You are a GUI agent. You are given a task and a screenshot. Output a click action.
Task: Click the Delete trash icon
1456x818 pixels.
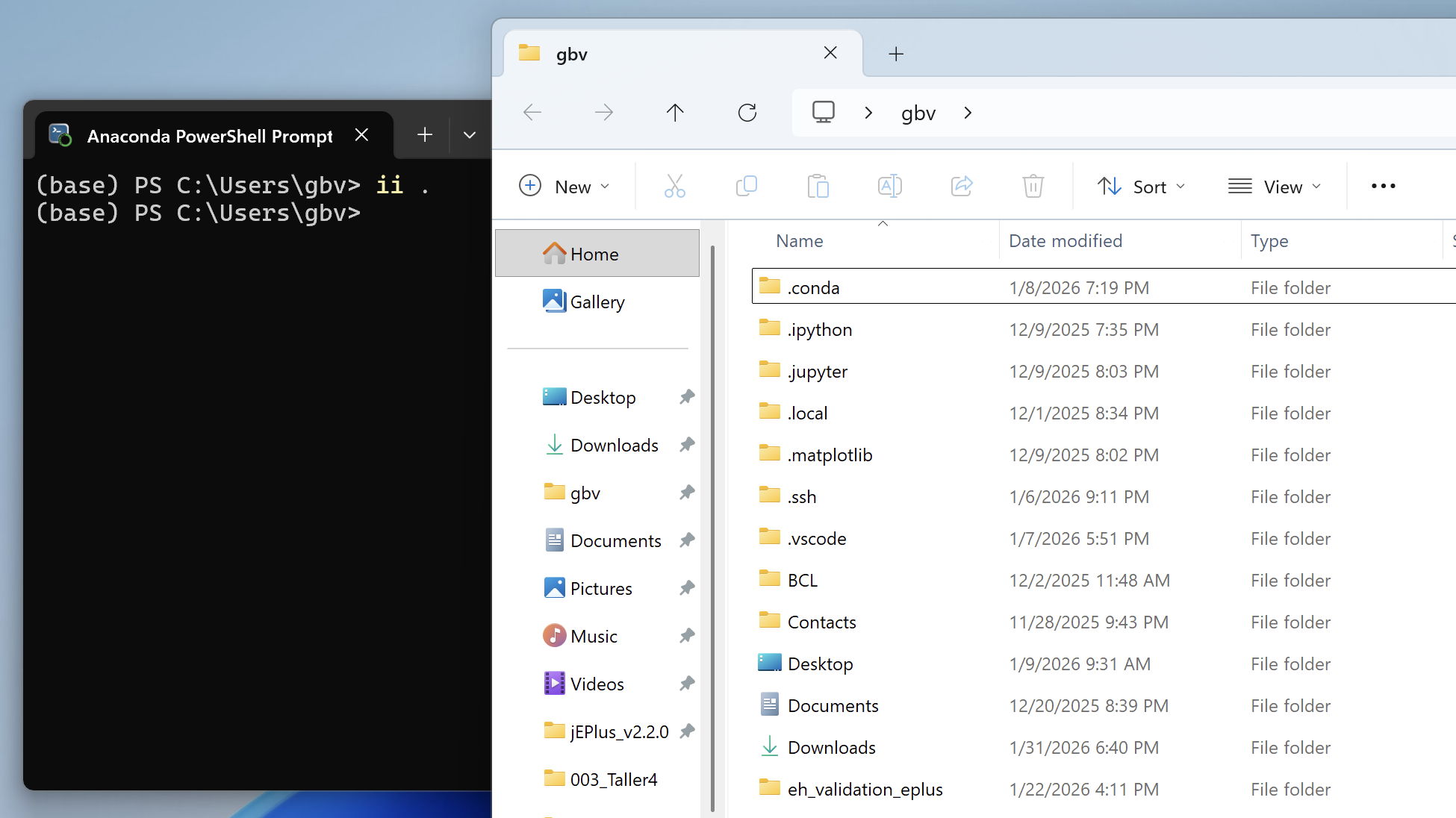pos(1033,186)
